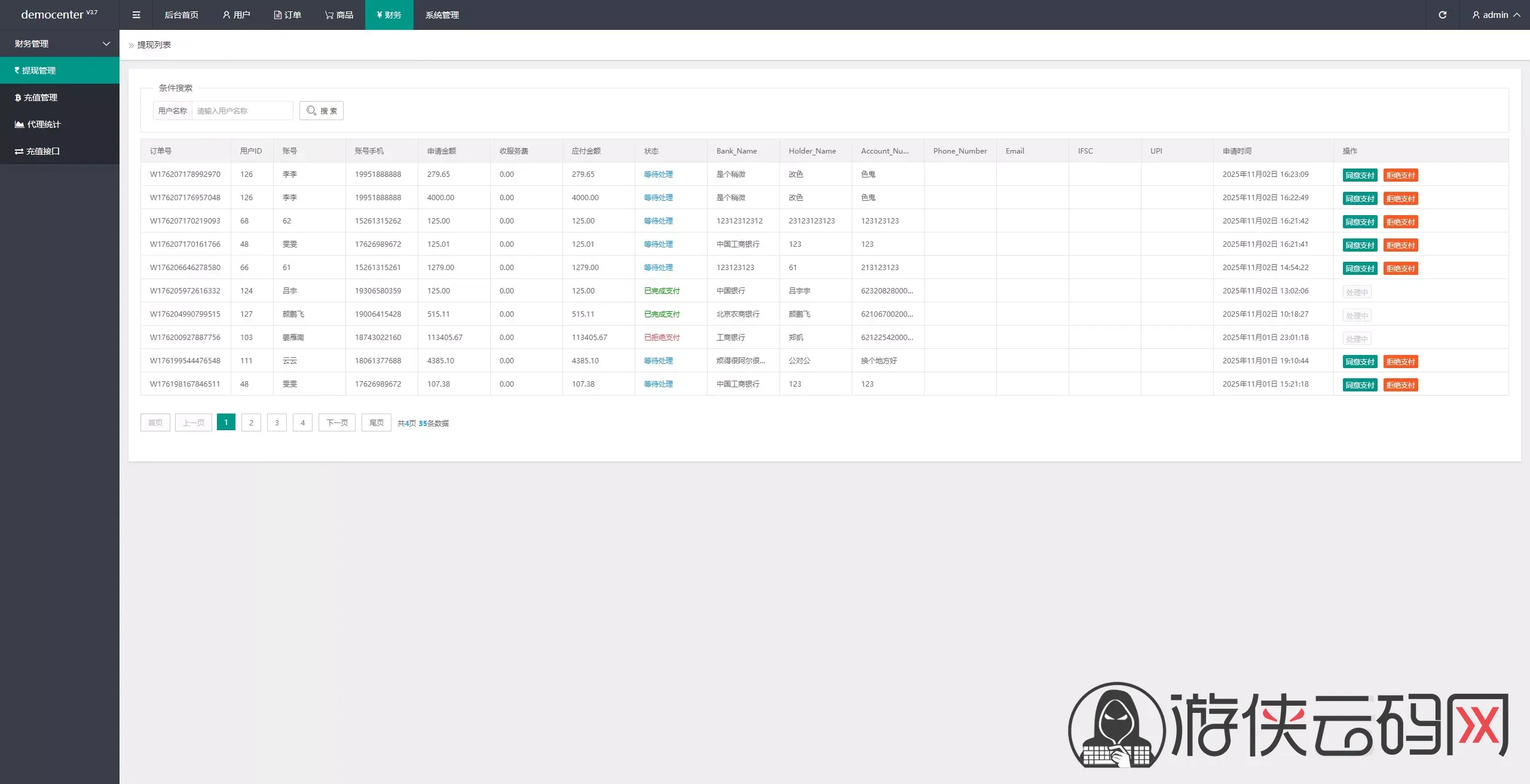Screen dimensions: 1530x784
Task: Open the 商品 menu with cart icon
Action: click(x=339, y=15)
